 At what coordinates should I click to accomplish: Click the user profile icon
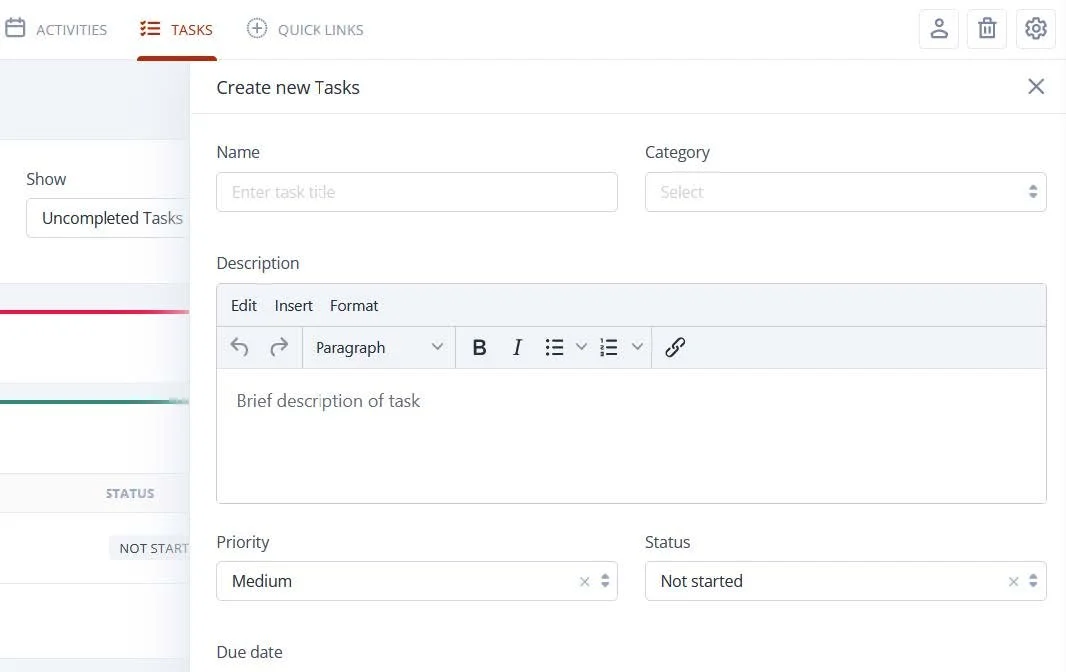pyautogui.click(x=939, y=29)
